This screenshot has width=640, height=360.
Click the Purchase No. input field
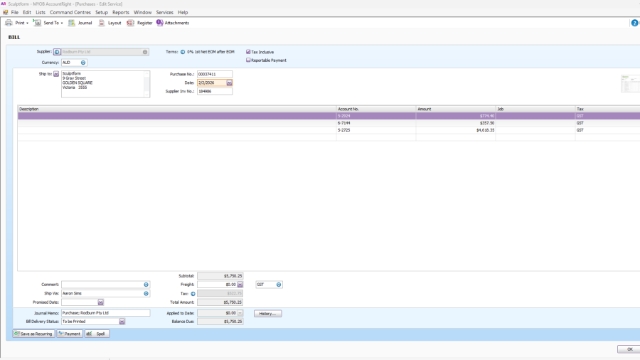215,74
